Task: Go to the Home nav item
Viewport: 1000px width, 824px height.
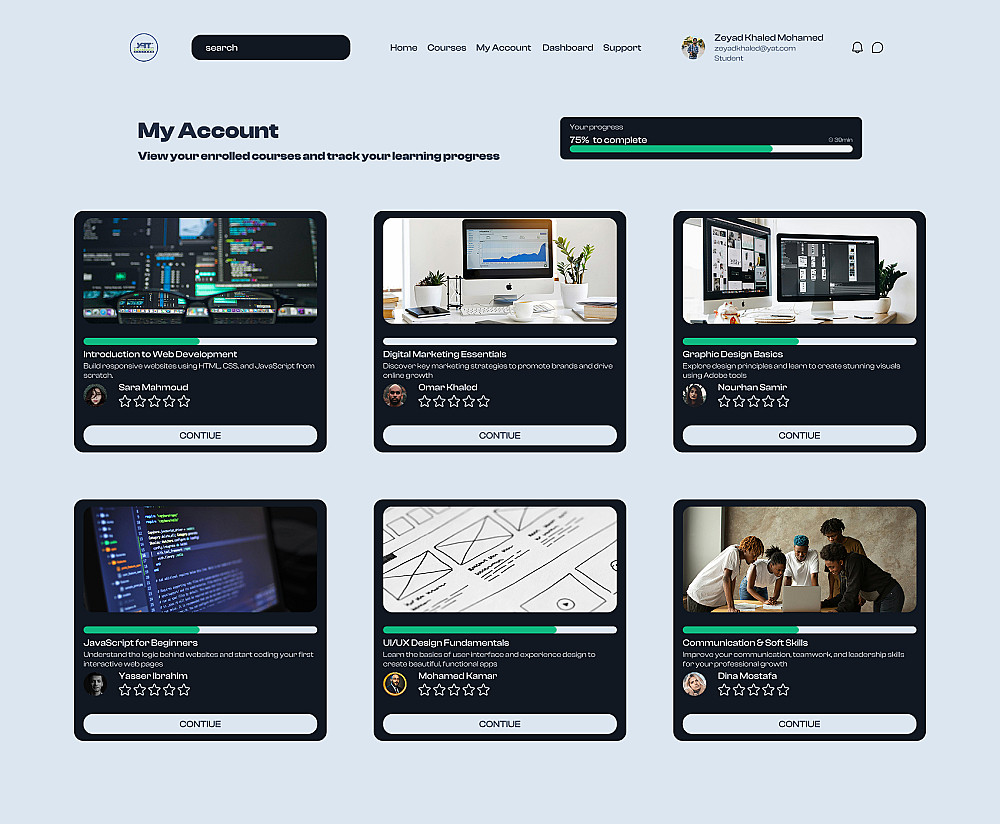Action: tap(404, 48)
